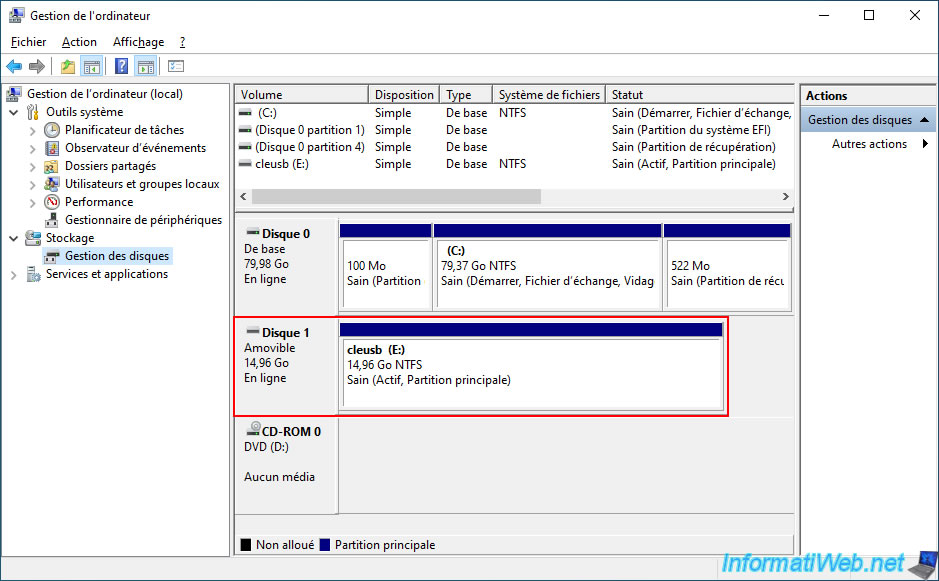This screenshot has width=939, height=581.
Task: Select the Performance gauge icon
Action: (x=52, y=202)
